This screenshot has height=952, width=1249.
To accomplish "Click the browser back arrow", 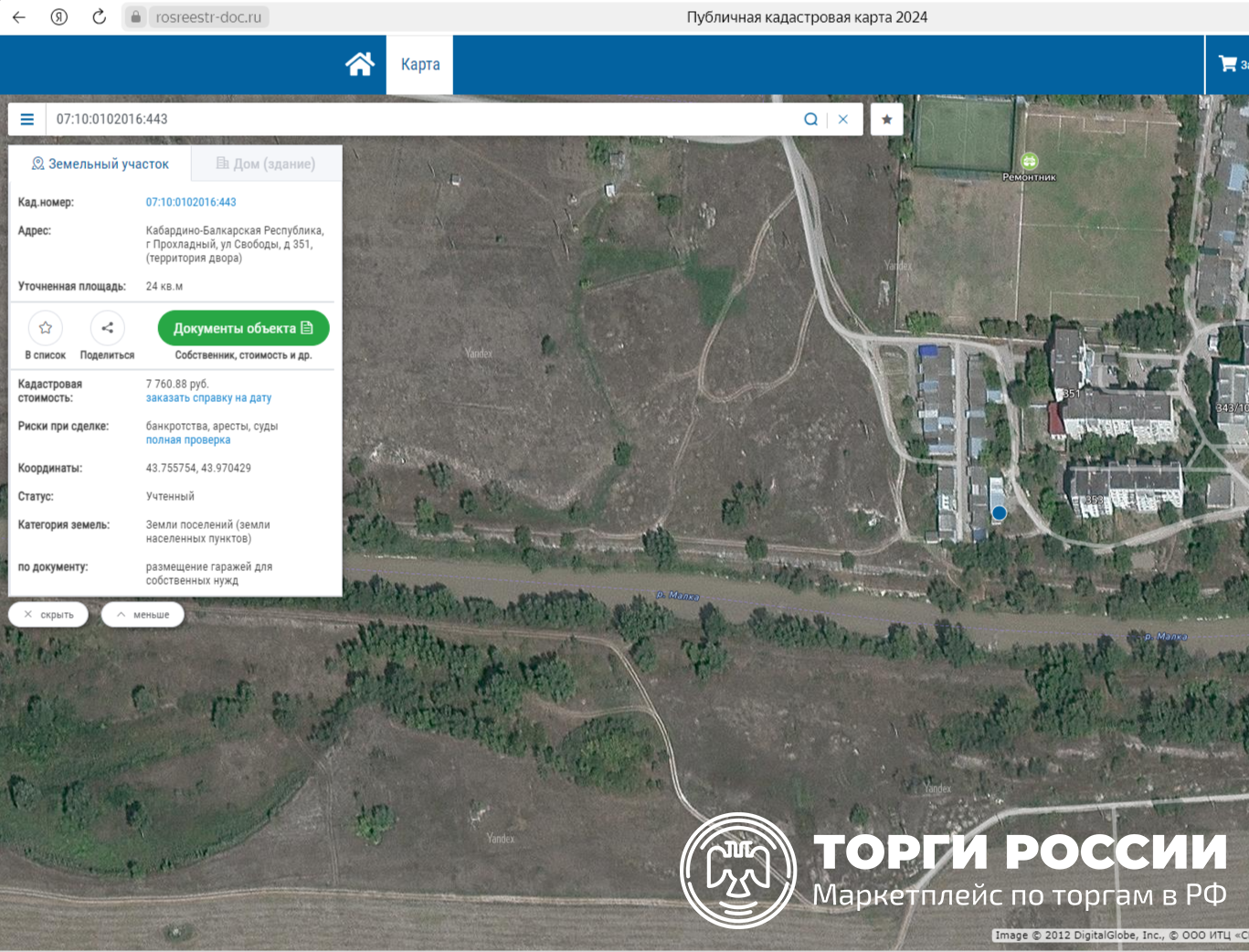I will pos(19,17).
